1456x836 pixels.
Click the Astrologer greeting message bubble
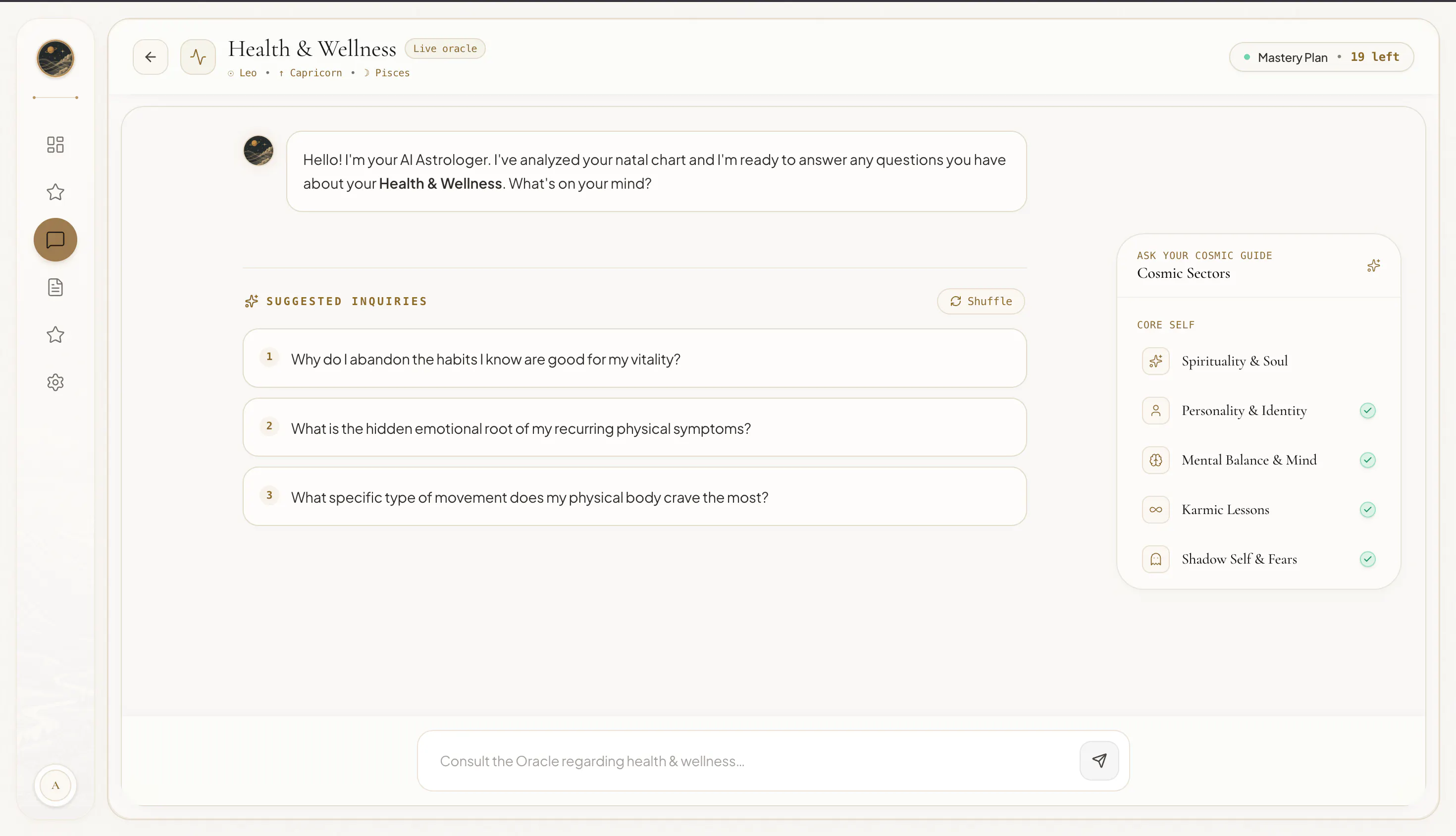click(656, 171)
